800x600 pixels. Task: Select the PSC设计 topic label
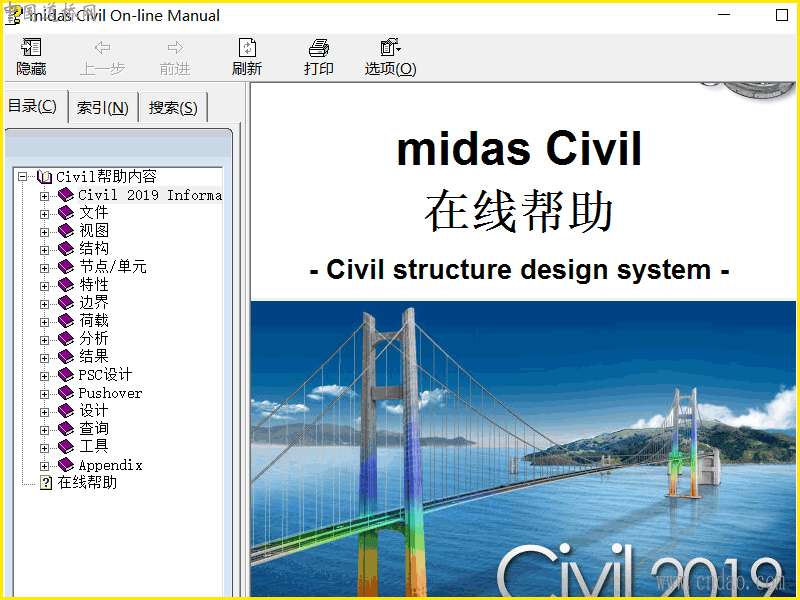(105, 374)
